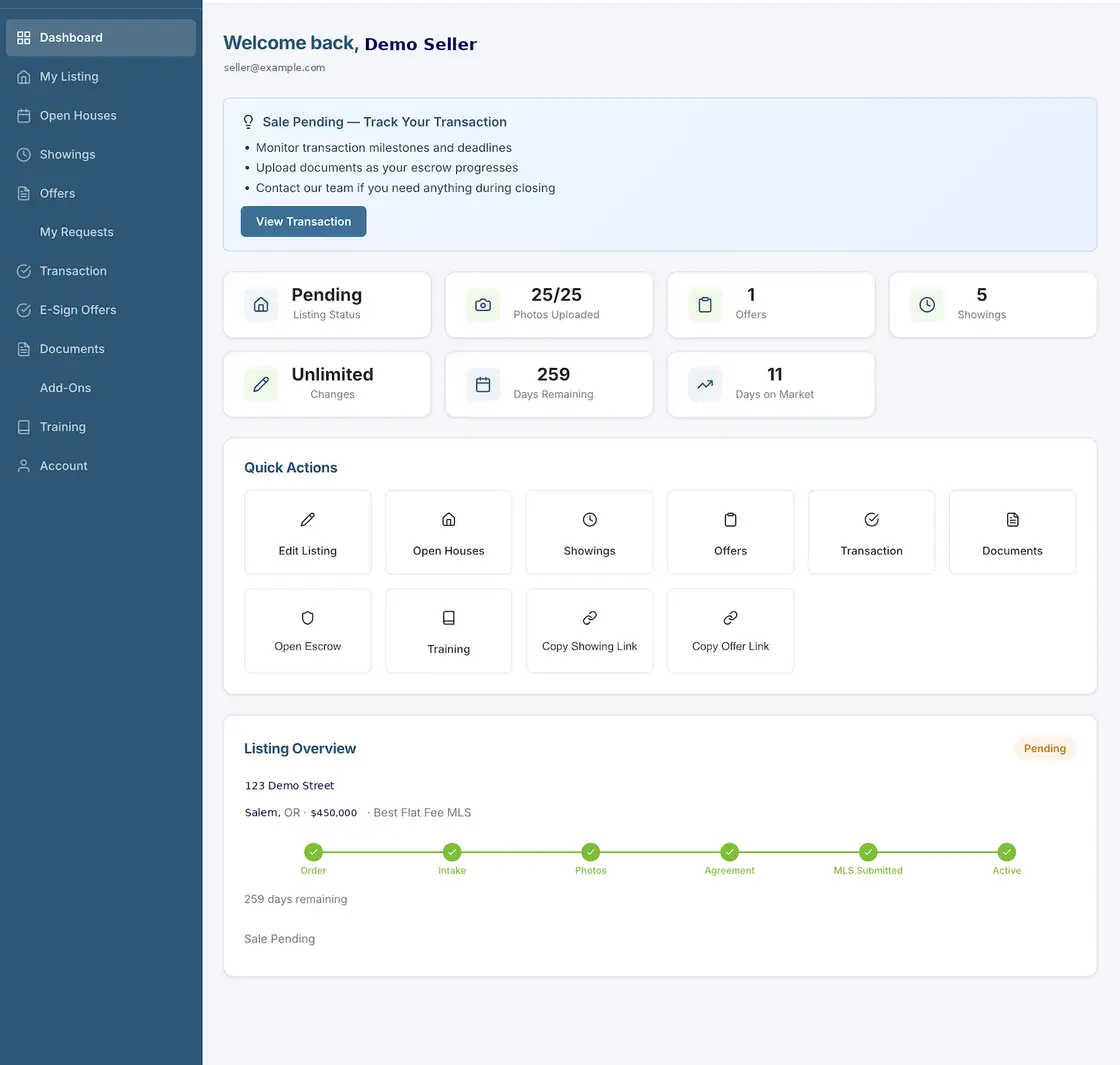Open the Showings sidebar menu item

(x=101, y=154)
